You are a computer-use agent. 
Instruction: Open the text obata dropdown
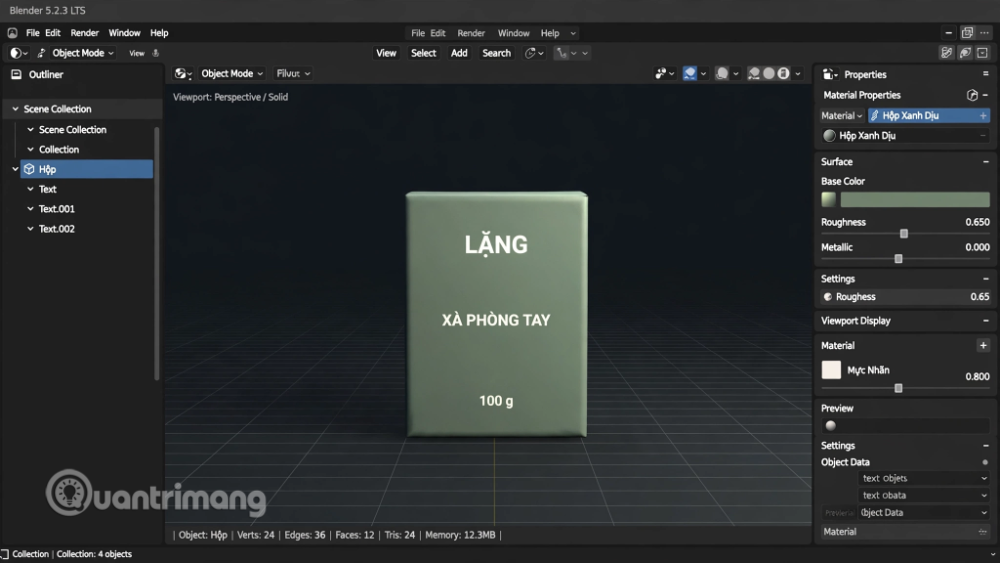pos(924,495)
